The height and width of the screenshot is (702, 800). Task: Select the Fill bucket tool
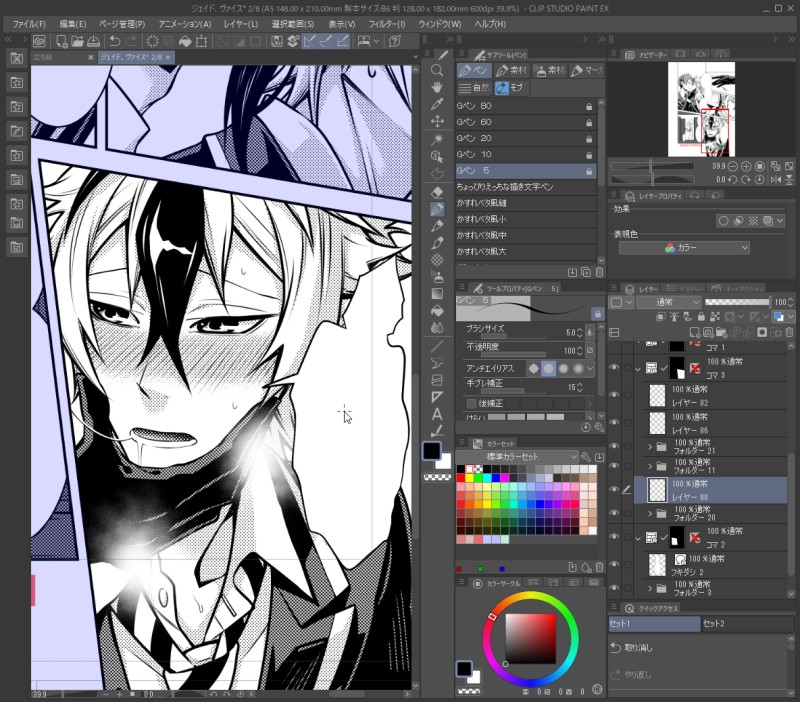coord(437,311)
